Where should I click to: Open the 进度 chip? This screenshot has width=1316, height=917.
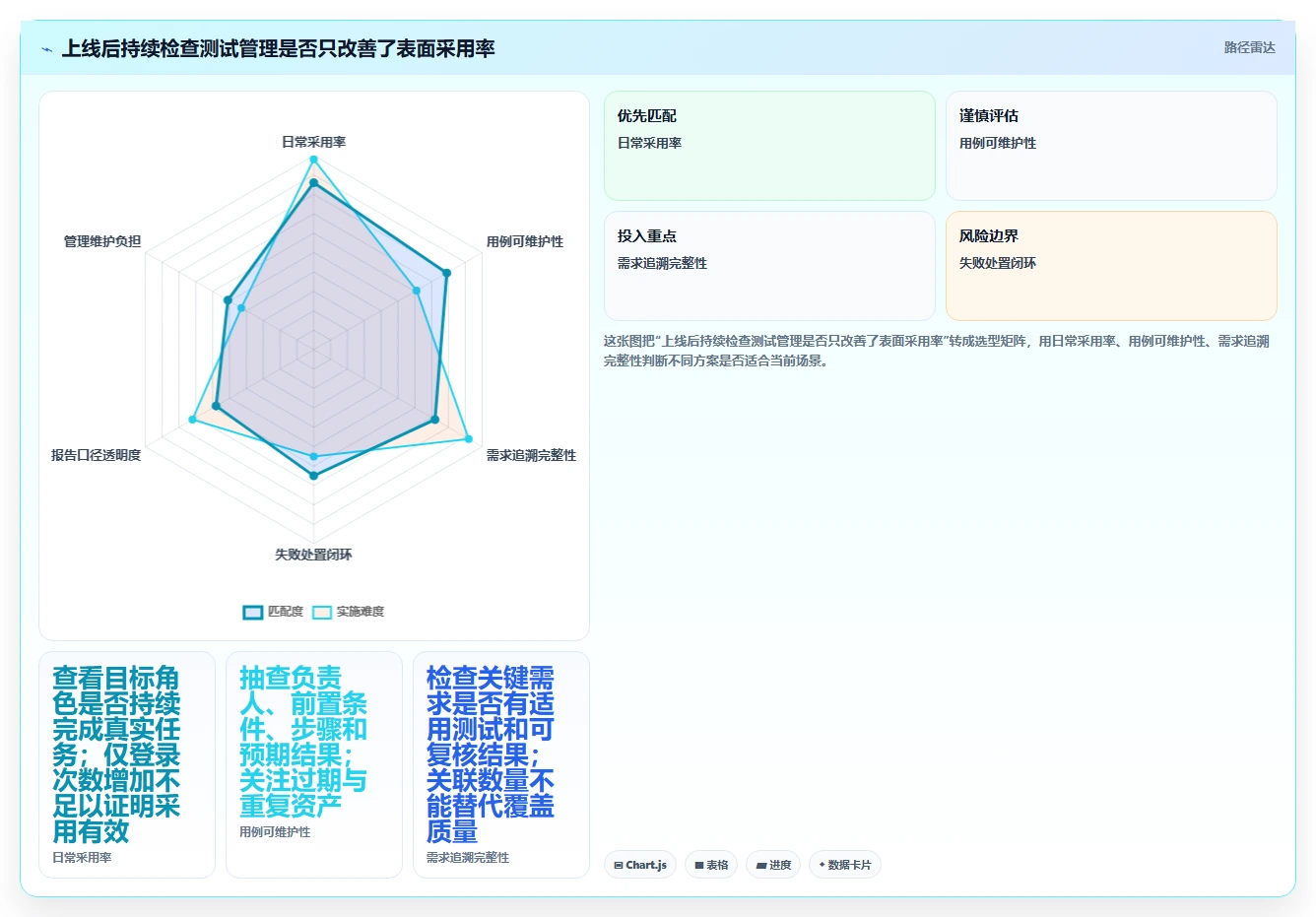tap(773, 865)
